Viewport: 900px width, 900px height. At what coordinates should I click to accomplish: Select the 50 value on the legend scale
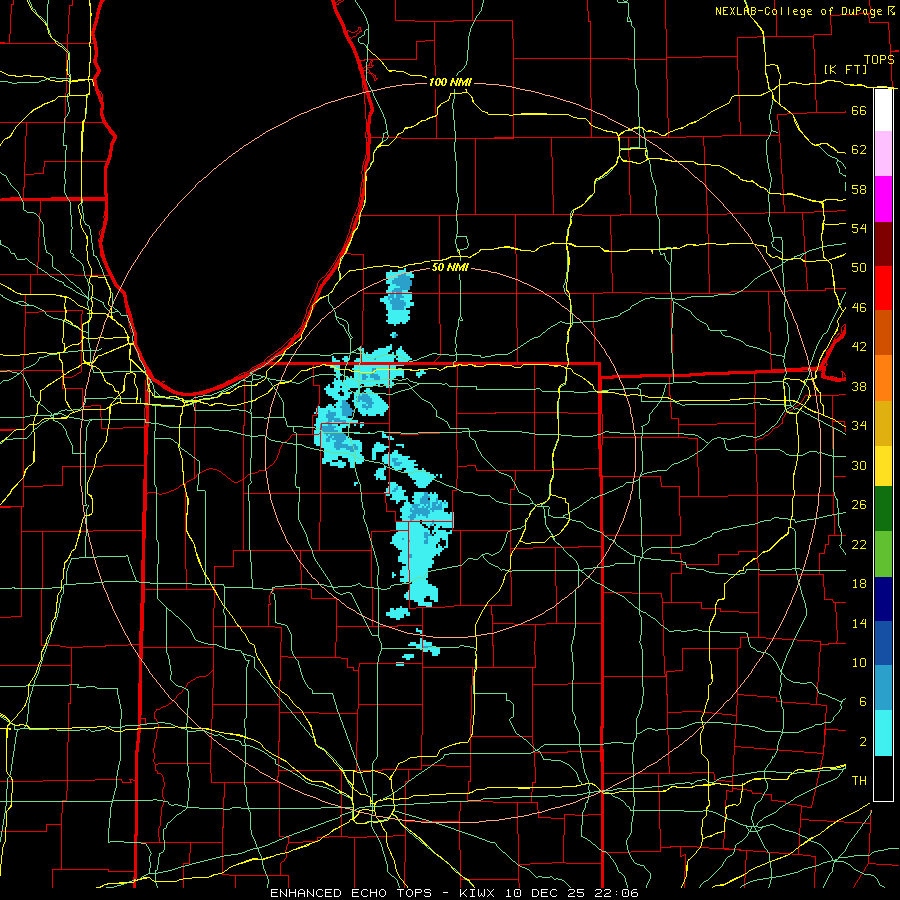click(x=859, y=268)
